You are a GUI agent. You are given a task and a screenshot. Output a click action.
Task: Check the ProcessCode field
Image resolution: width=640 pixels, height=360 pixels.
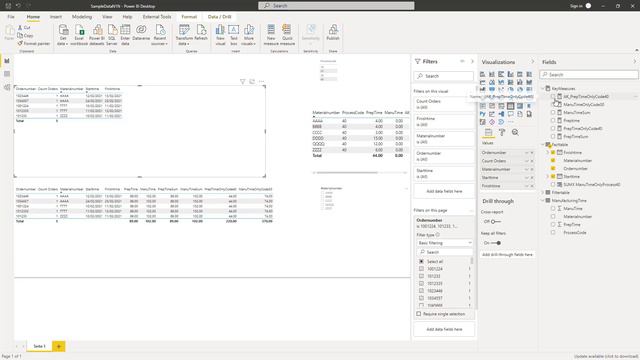coord(553,232)
